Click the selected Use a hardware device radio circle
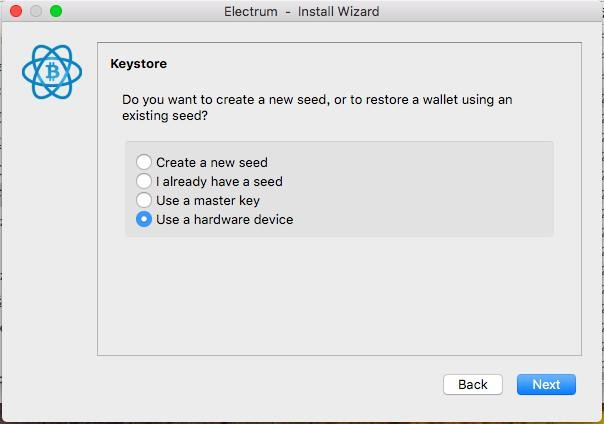Image resolution: width=604 pixels, height=424 pixels. coord(144,219)
